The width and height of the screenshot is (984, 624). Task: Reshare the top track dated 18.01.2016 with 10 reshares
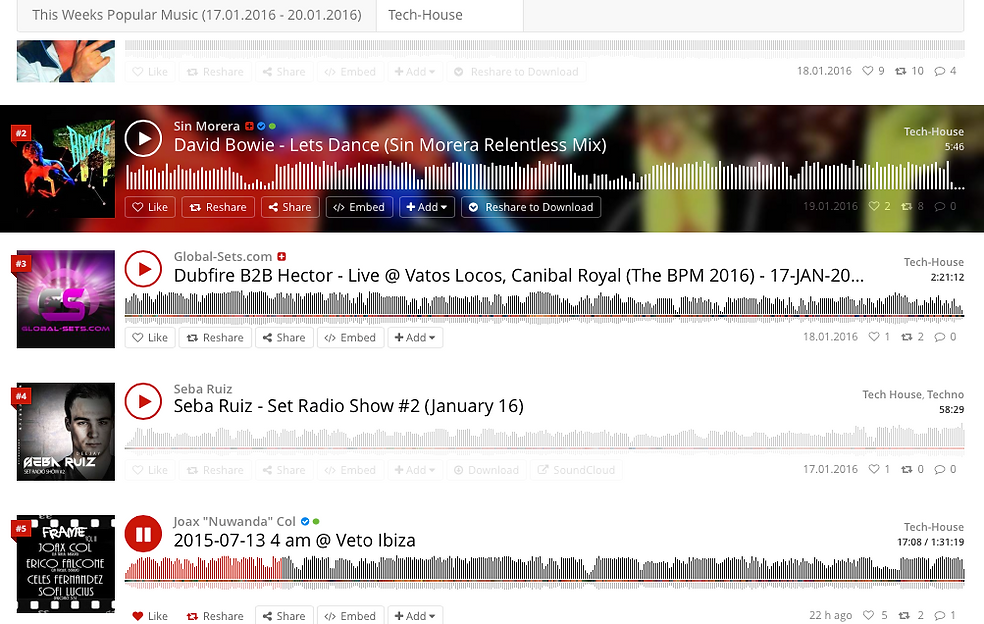click(215, 72)
